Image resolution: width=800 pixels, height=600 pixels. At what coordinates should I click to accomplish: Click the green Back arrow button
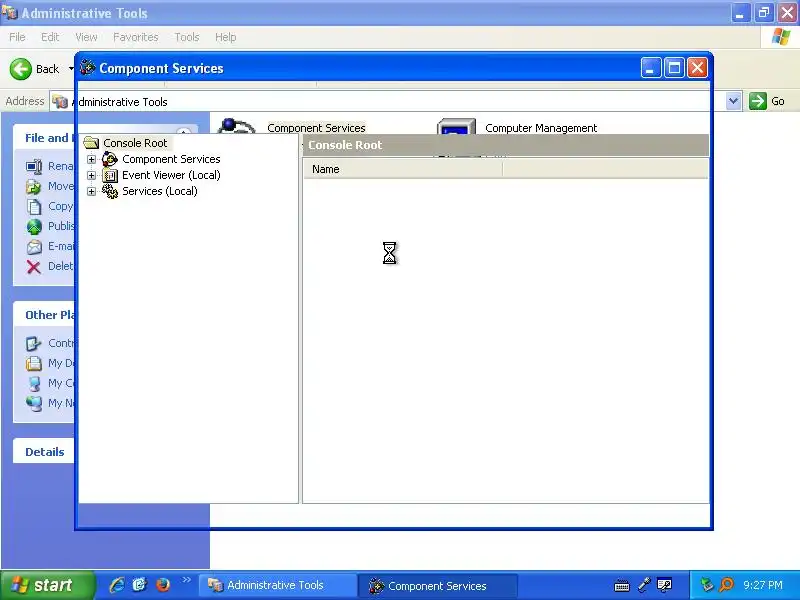click(x=21, y=69)
